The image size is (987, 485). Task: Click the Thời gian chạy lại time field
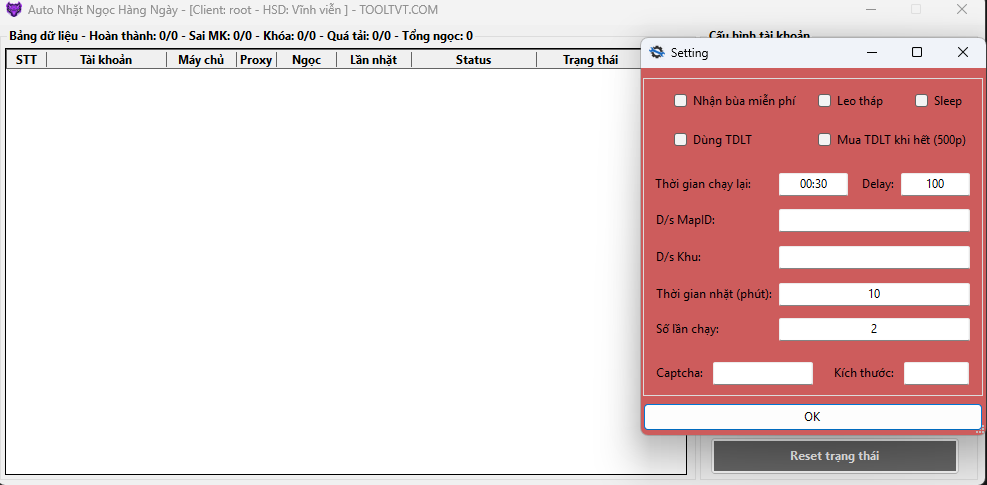813,184
